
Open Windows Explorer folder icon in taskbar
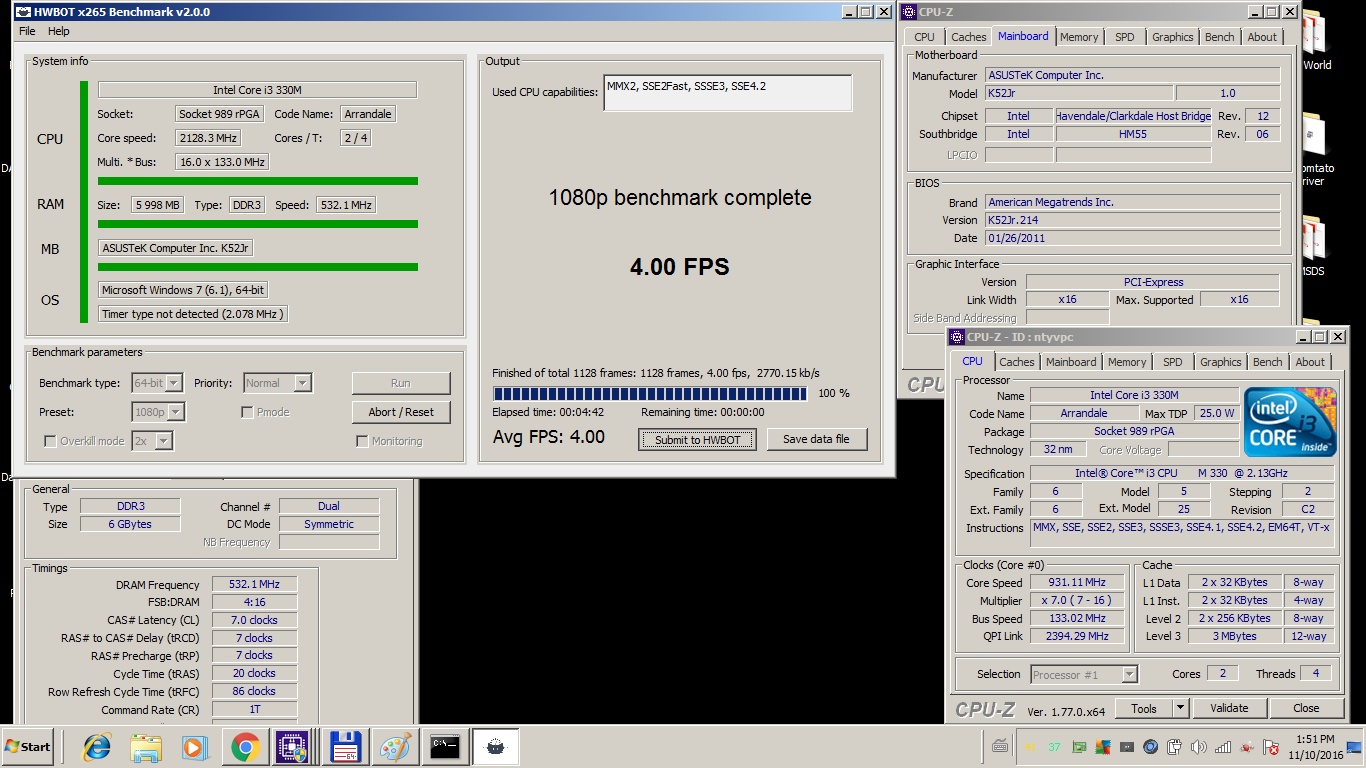click(x=147, y=747)
